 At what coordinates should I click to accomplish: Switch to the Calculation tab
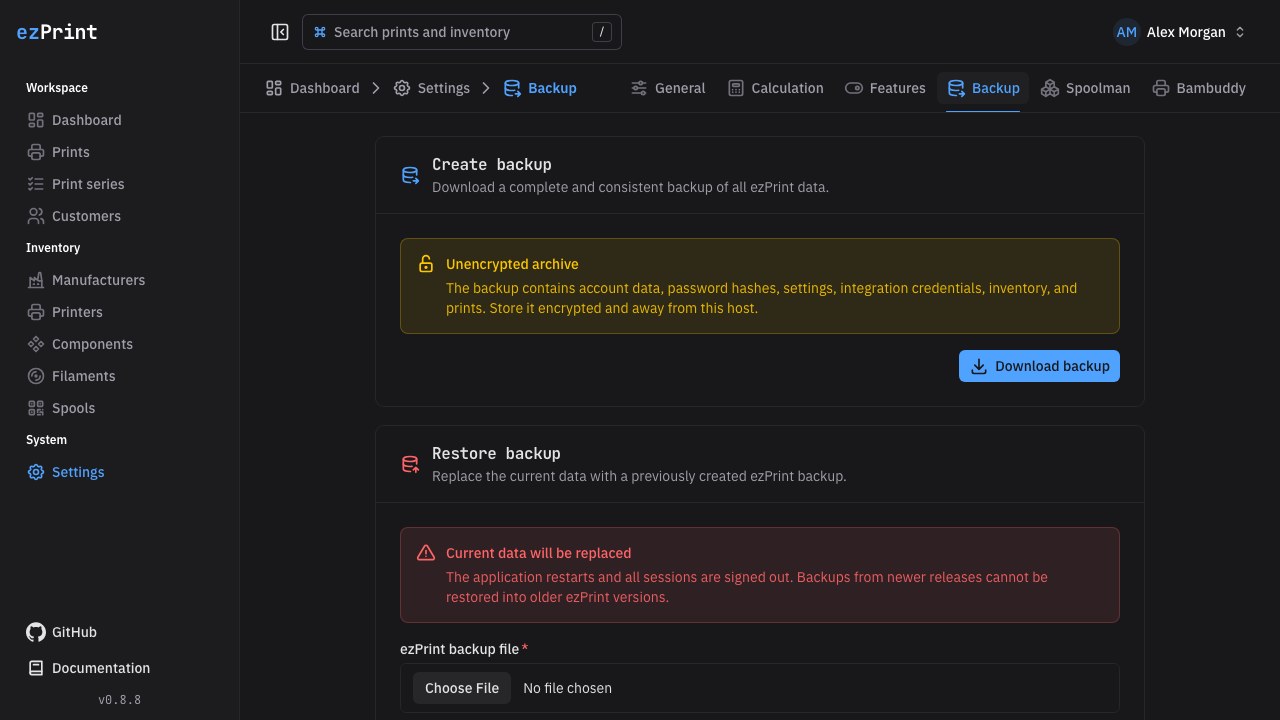[776, 88]
